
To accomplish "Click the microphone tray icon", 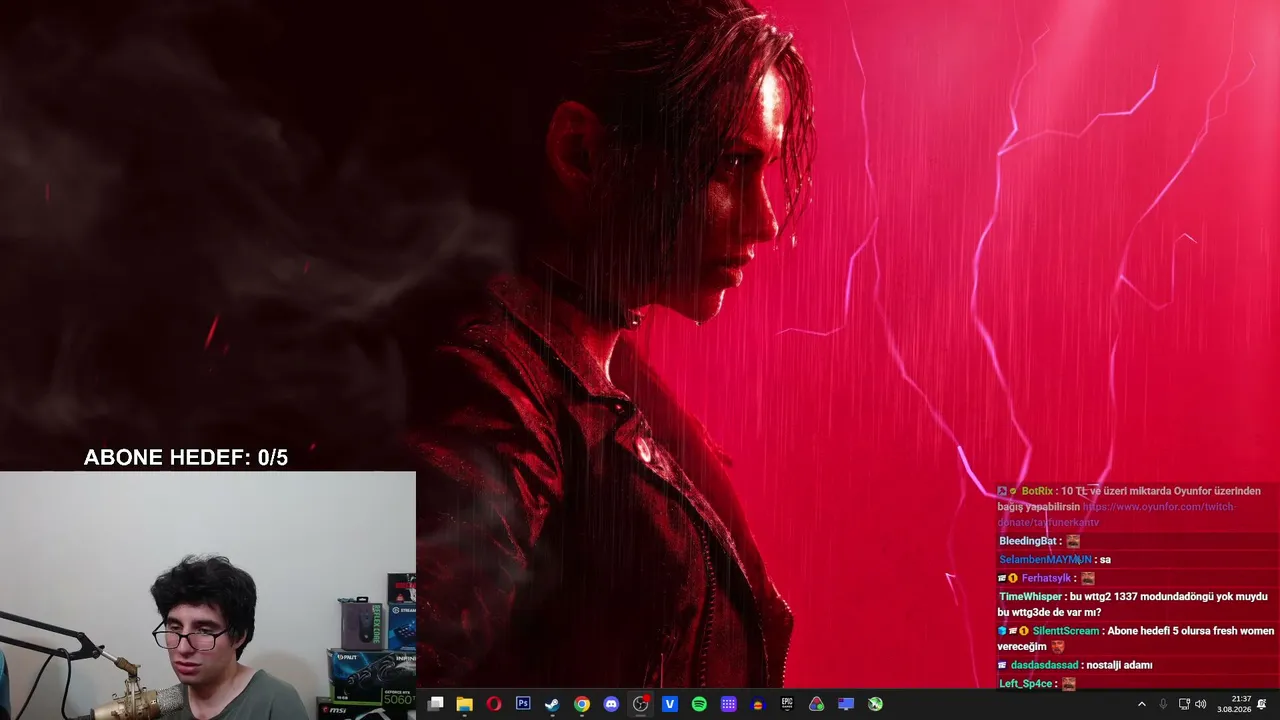I will pyautogui.click(x=1163, y=704).
